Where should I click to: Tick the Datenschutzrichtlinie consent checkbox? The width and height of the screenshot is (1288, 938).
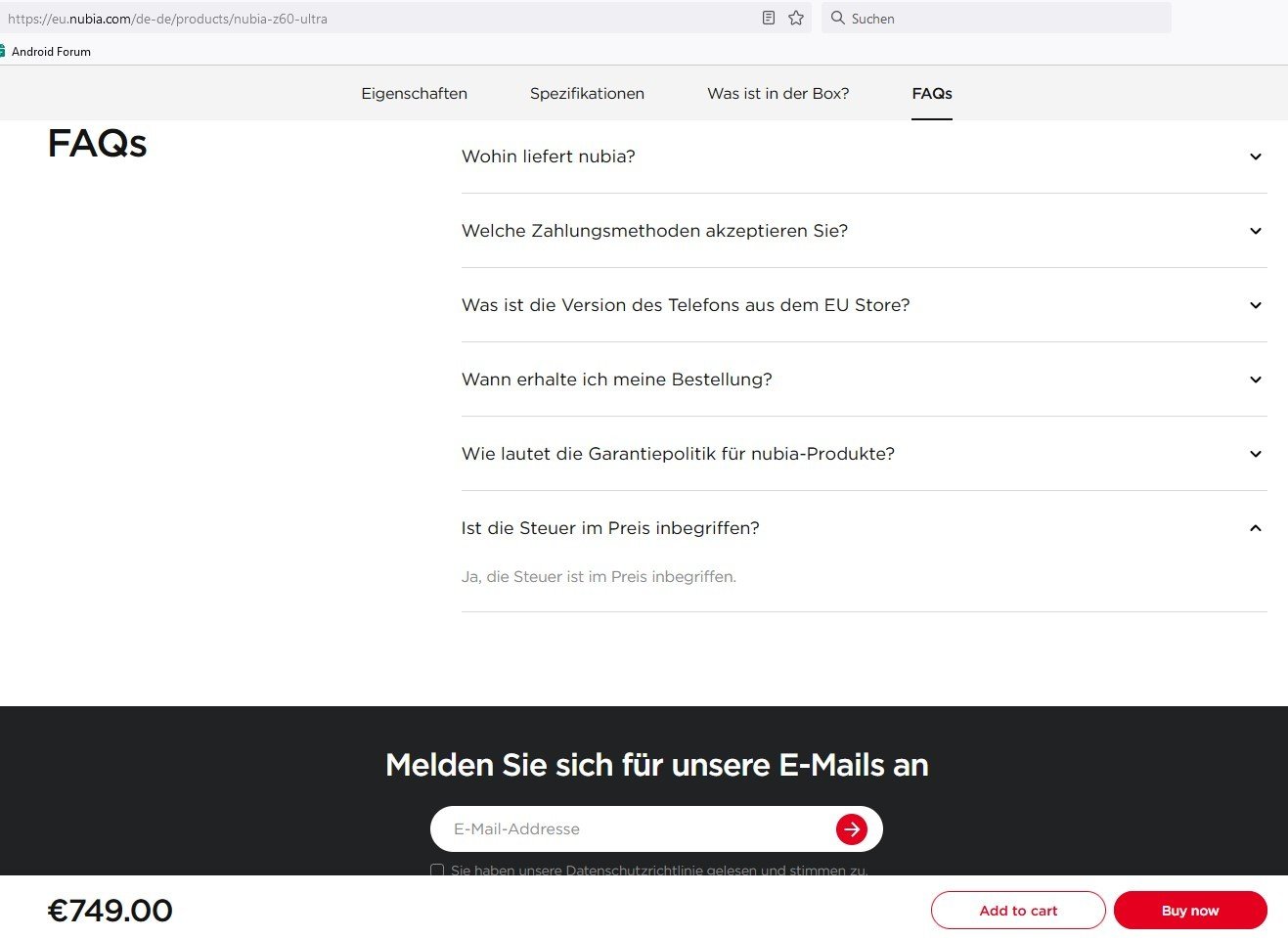[x=437, y=870]
